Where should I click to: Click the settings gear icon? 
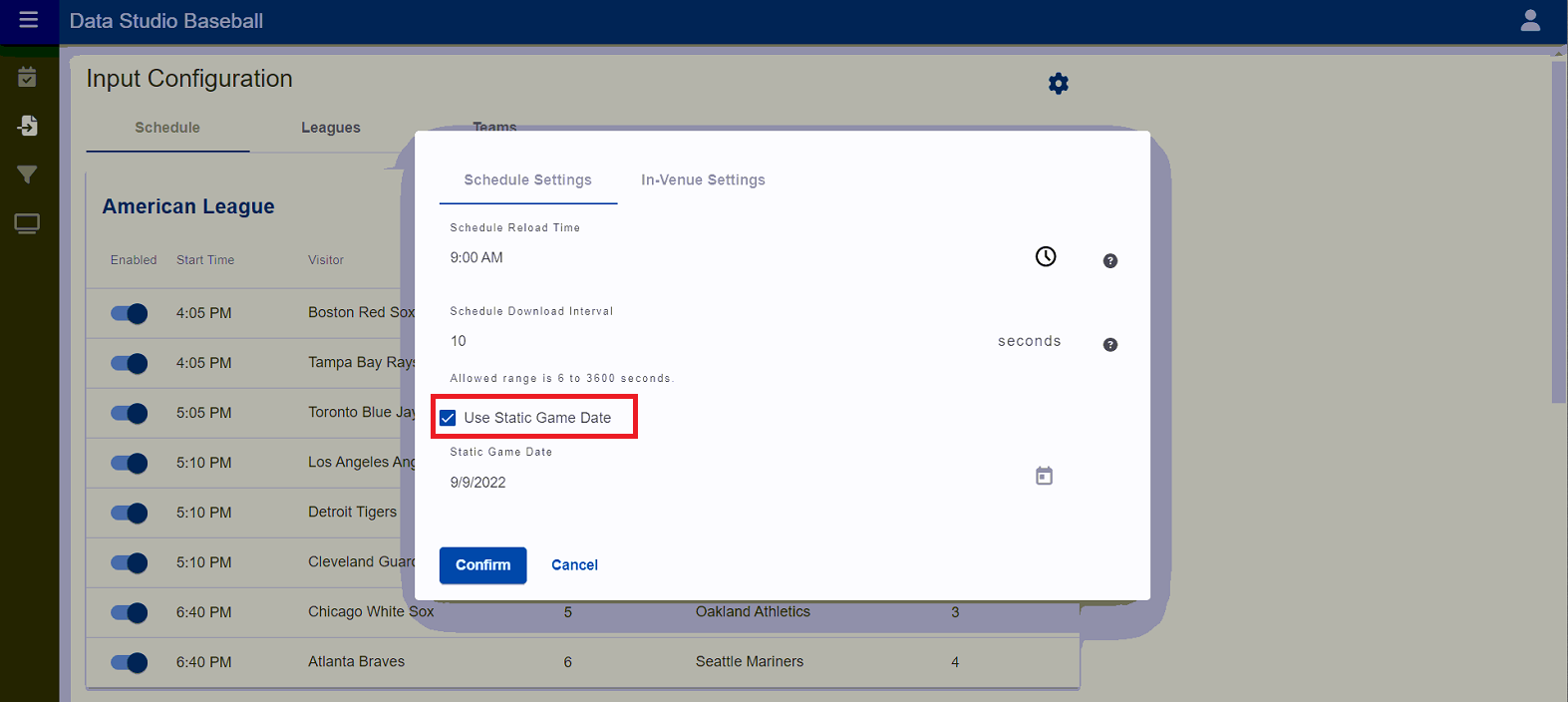click(x=1058, y=84)
